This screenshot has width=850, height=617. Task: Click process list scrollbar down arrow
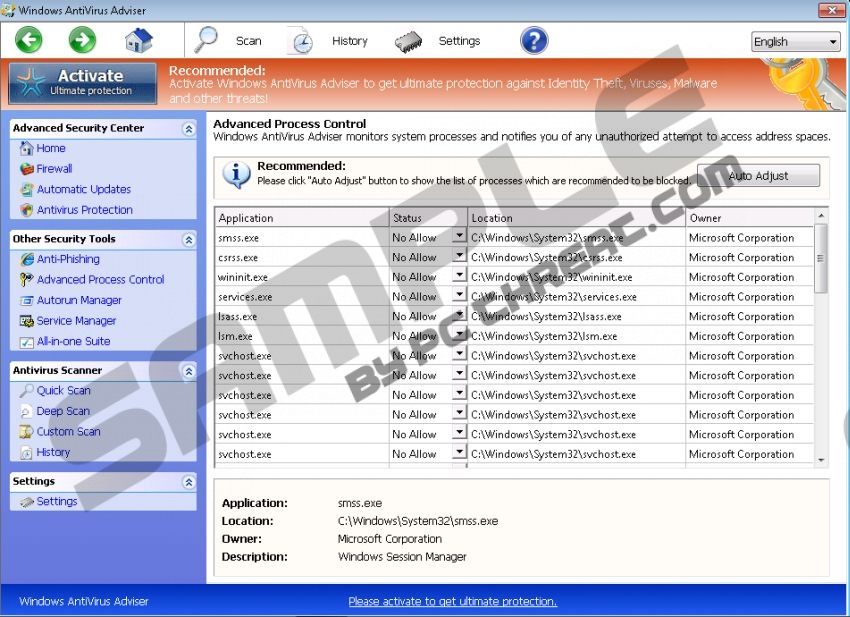pyautogui.click(x=821, y=460)
